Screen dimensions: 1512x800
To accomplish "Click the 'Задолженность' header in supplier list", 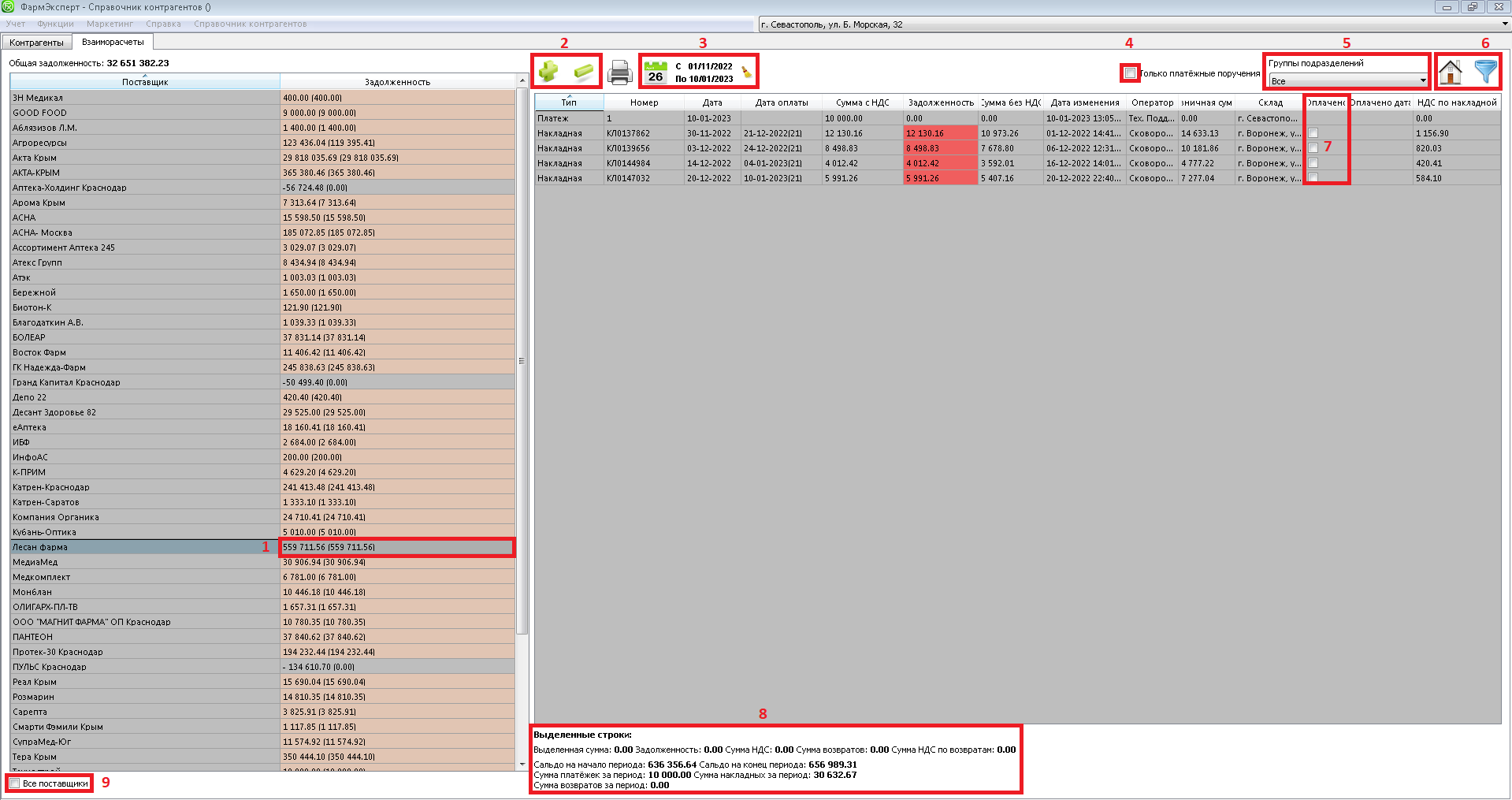I will (397, 82).
